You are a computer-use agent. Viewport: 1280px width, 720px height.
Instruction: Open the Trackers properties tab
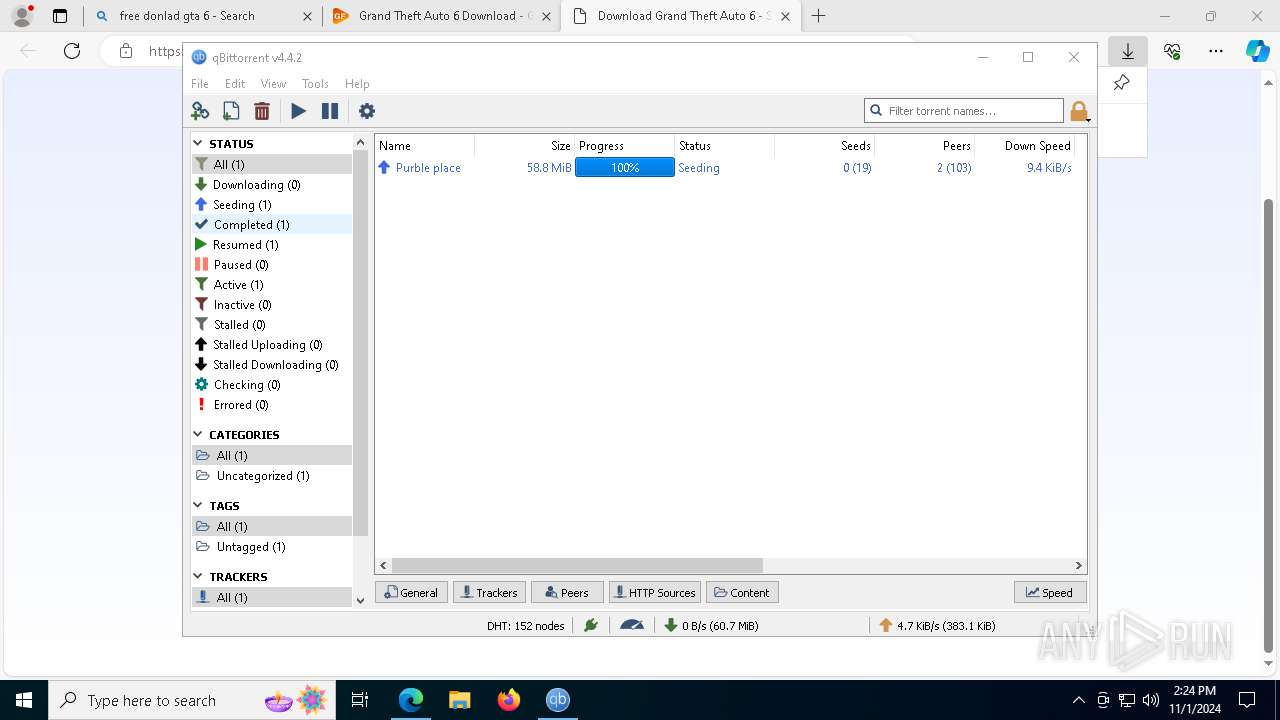click(x=489, y=592)
